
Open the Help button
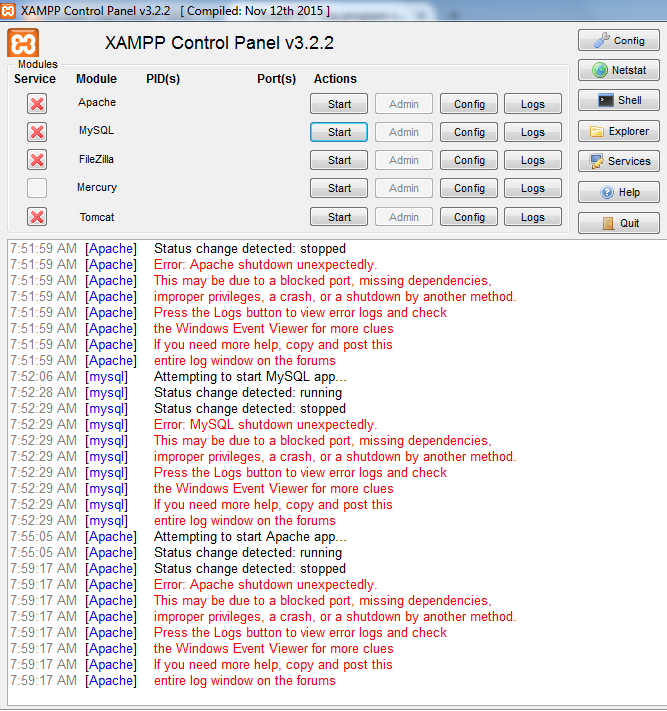coord(618,192)
